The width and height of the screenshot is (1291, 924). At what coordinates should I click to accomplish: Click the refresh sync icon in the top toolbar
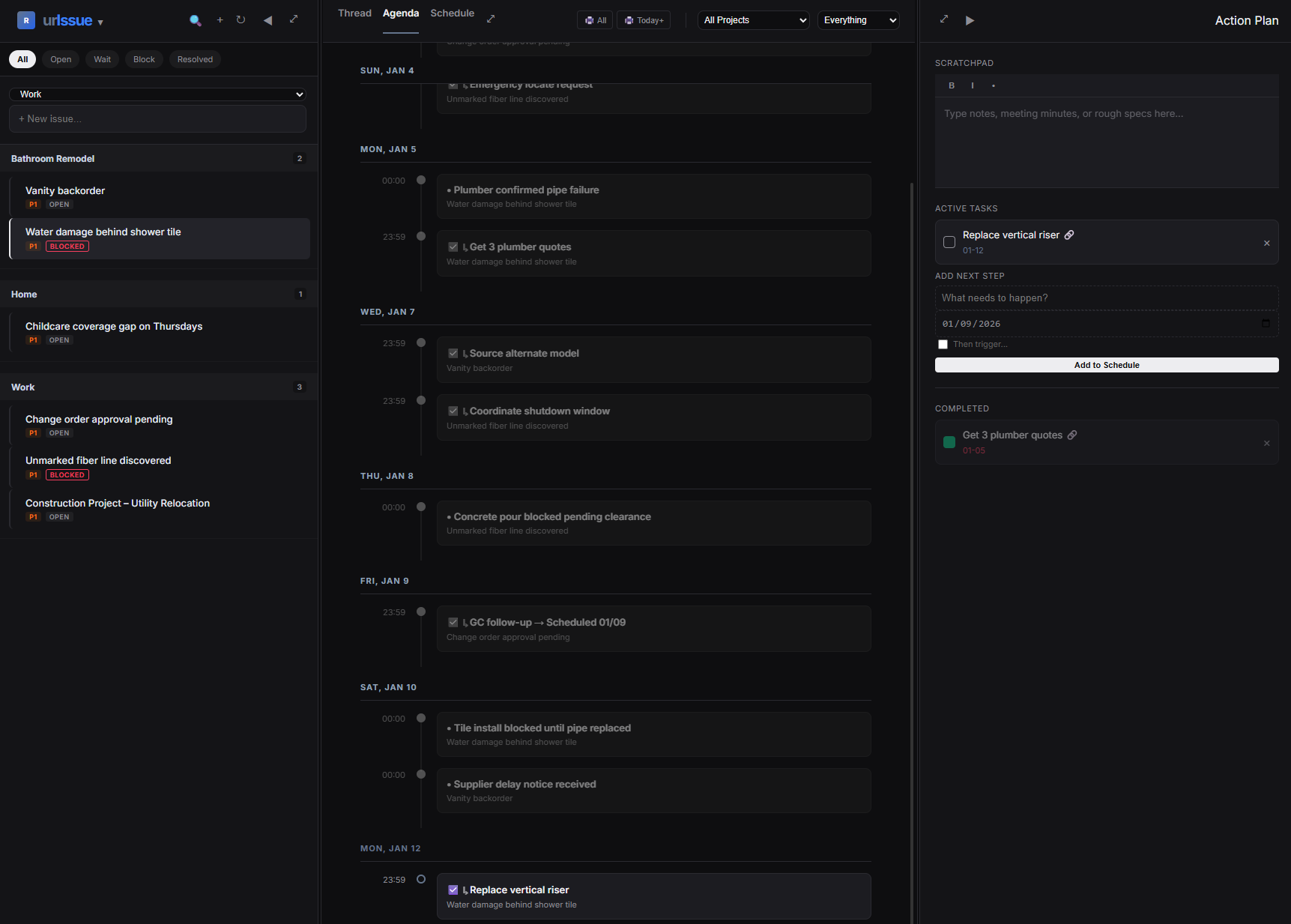(241, 20)
